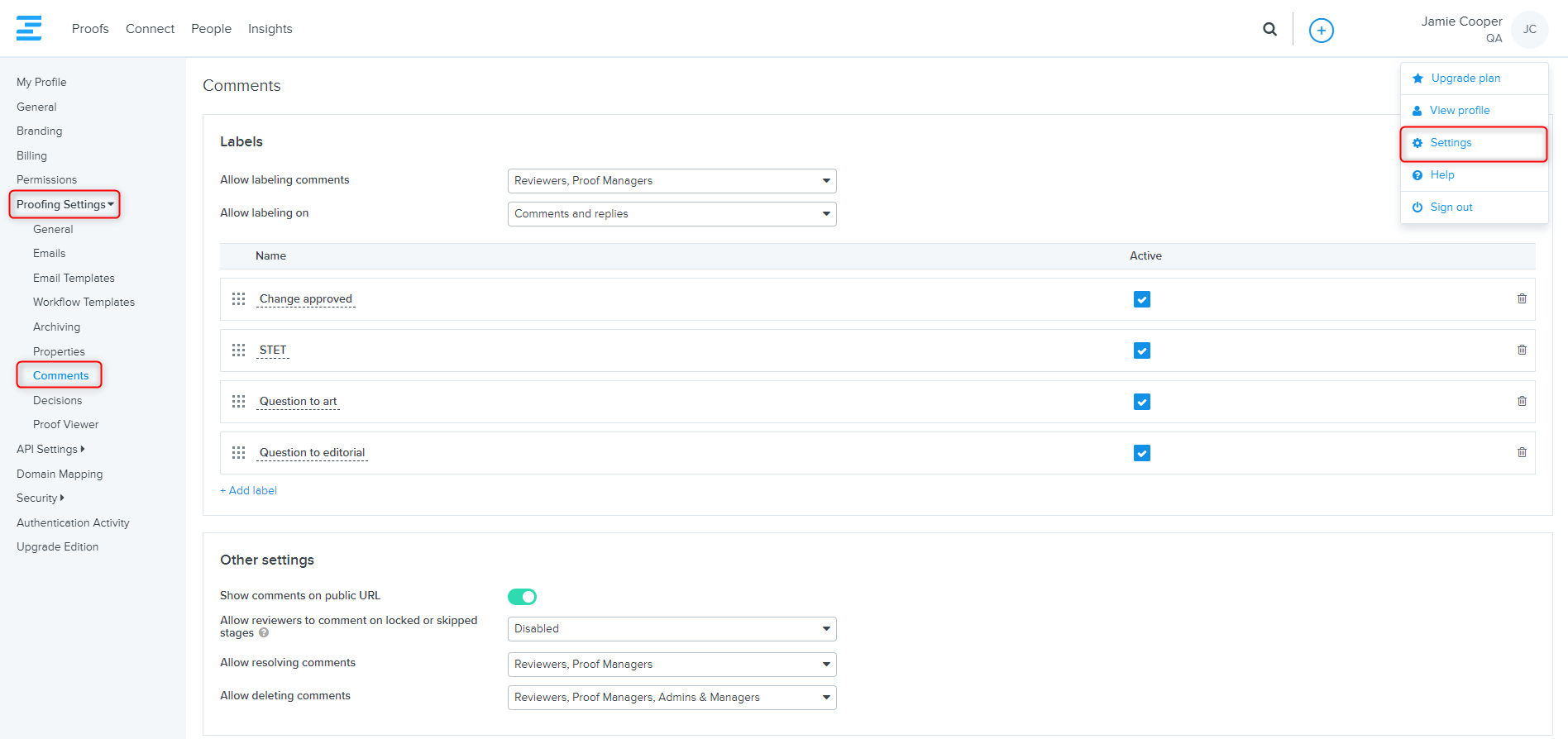The image size is (1568, 739).
Task: Click the Add label link
Action: click(x=249, y=490)
